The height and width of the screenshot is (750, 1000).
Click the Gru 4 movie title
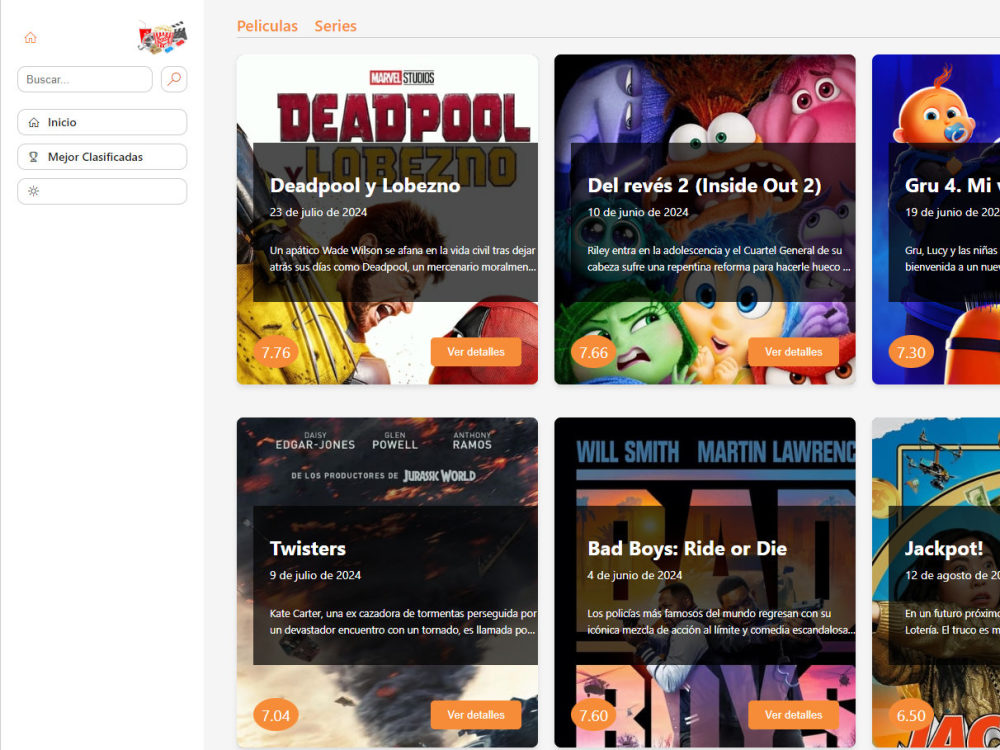[x=952, y=186]
